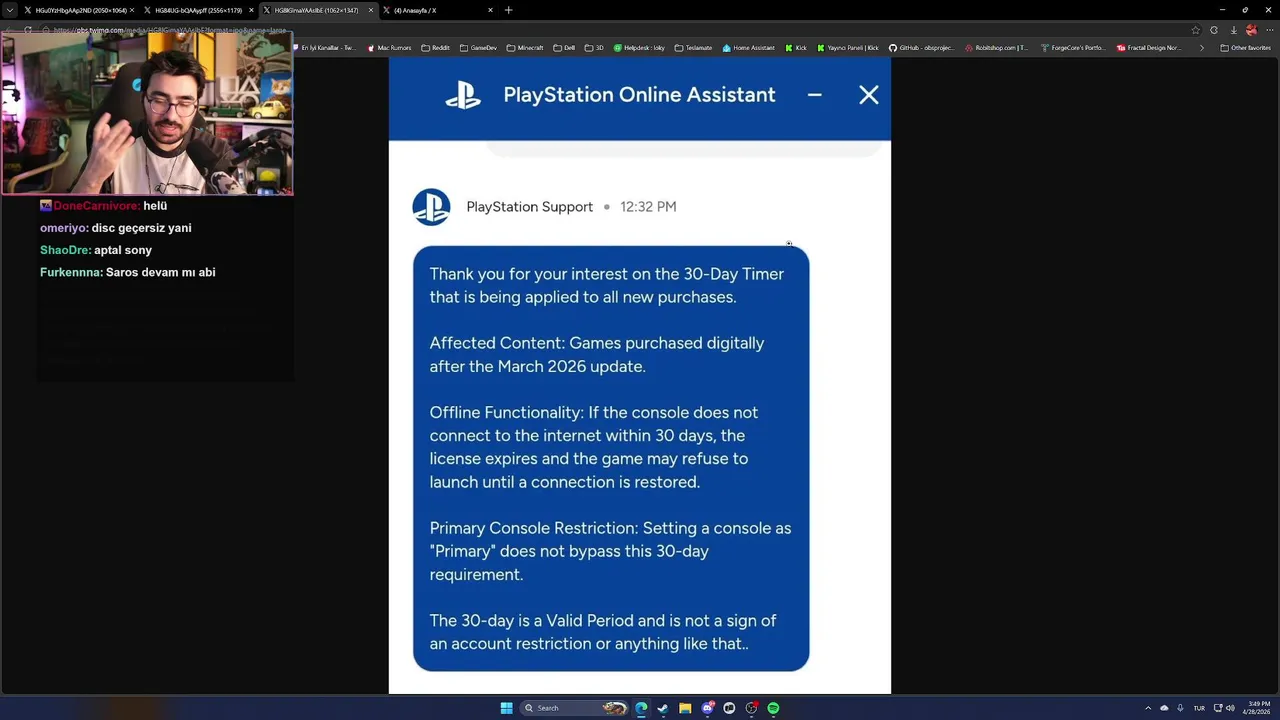
Task: Open the browser profile avatar
Action: point(1251,30)
